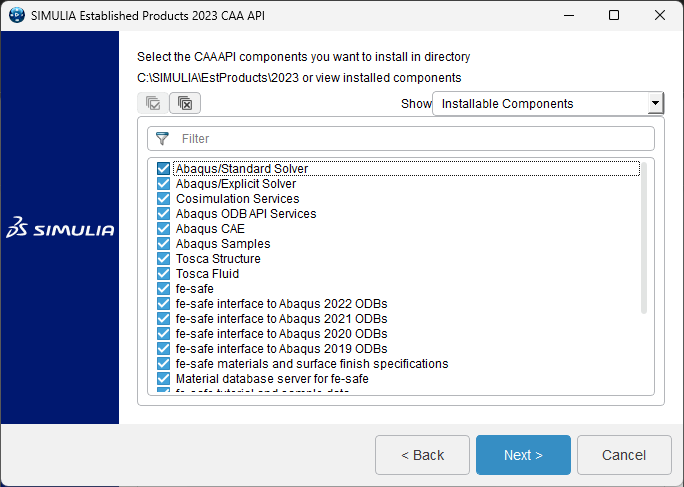684x487 pixels.
Task: Toggle fe-safe interface to Abaqus 2019 ODBs checkbox
Action: tap(164, 349)
